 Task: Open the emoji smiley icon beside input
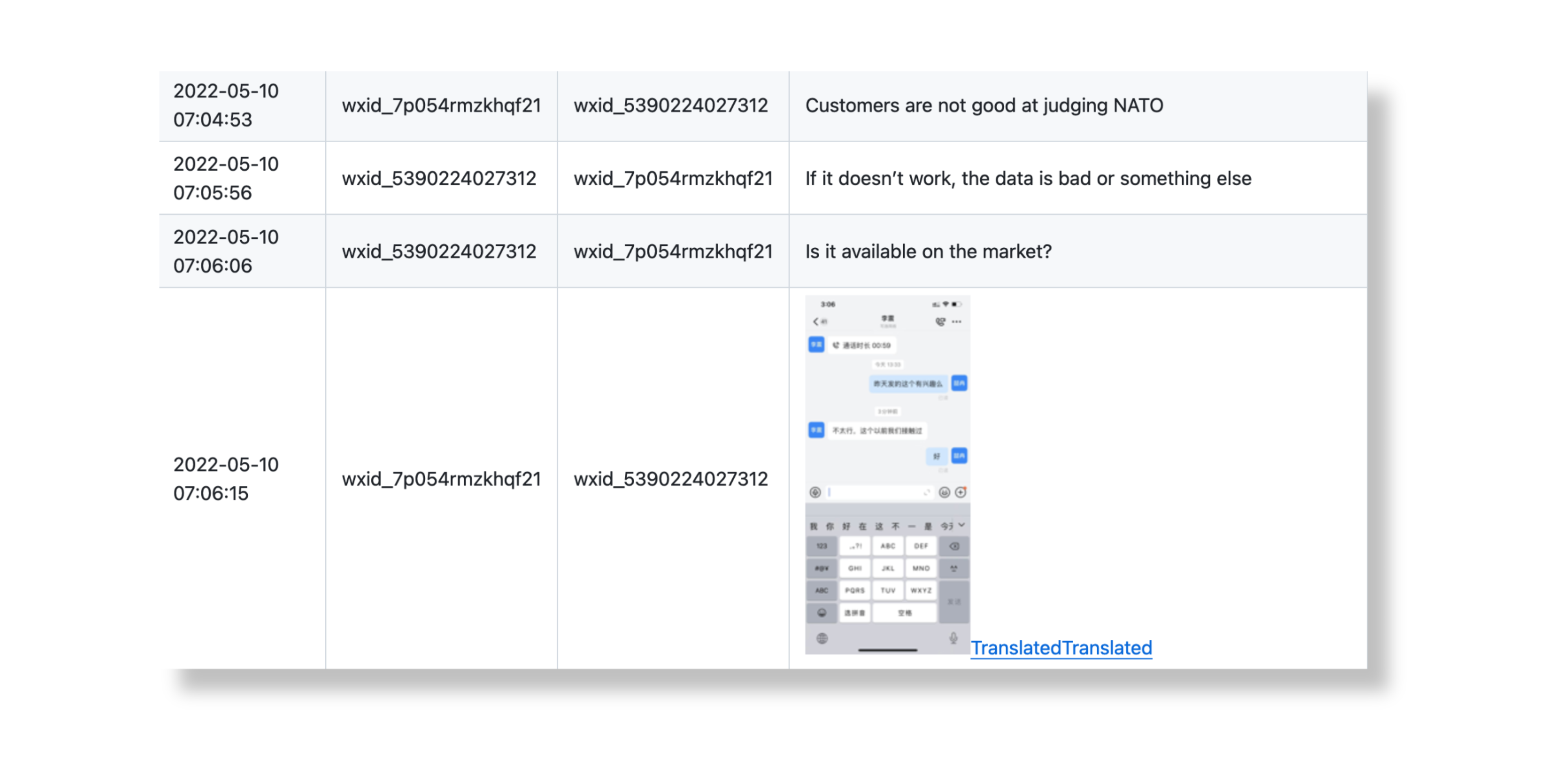coord(944,492)
